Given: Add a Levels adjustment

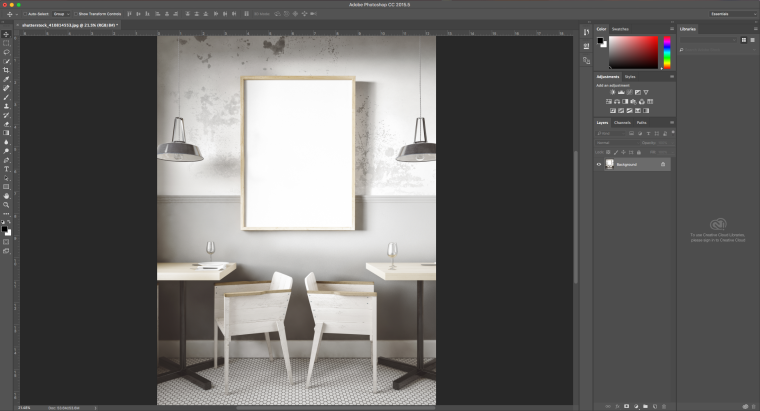Looking at the screenshot, I should click(621, 92).
